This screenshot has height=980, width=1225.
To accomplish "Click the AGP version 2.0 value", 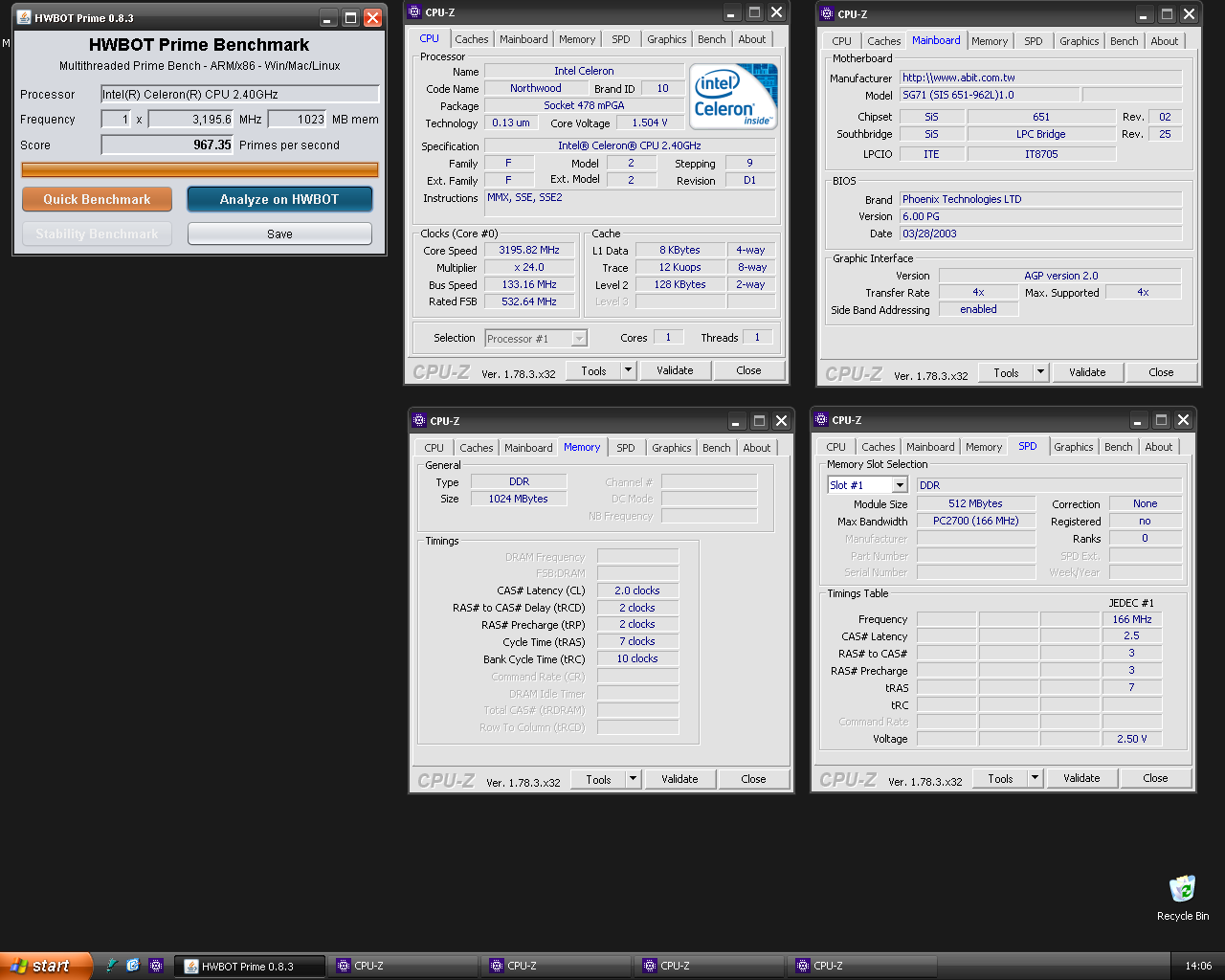I will 1060,276.
